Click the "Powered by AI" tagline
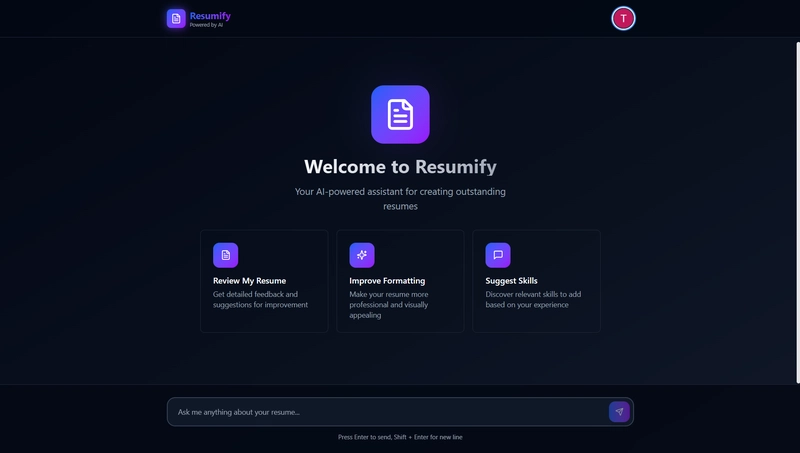Screen dimensions: 800x453 point(206,25)
